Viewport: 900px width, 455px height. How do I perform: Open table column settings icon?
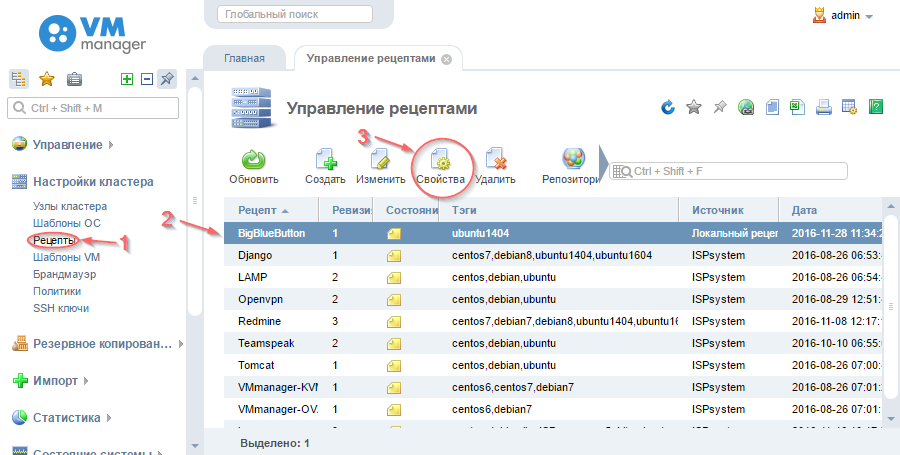coord(849,107)
